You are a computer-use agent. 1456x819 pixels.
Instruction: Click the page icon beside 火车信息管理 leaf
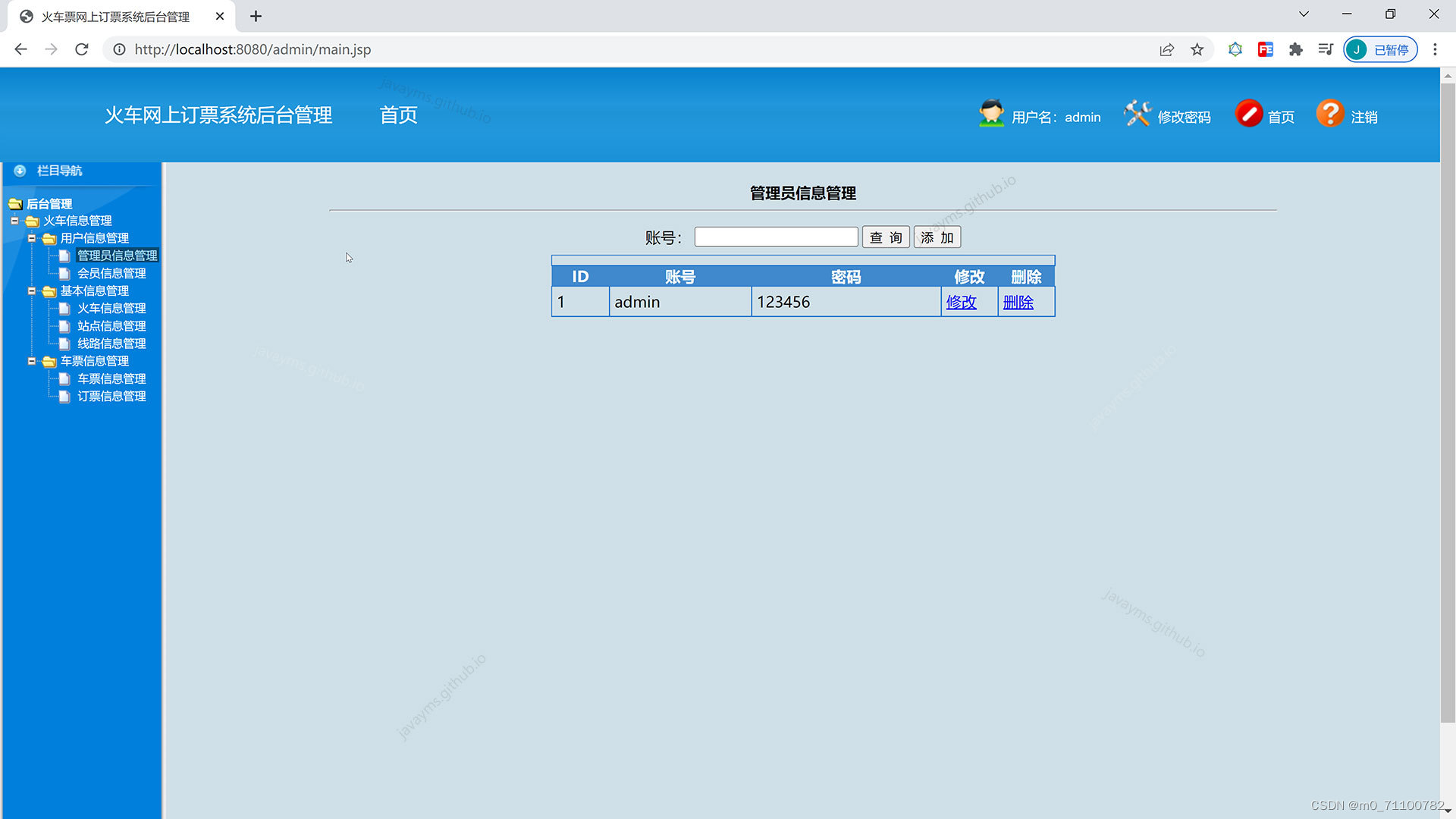[x=64, y=309]
